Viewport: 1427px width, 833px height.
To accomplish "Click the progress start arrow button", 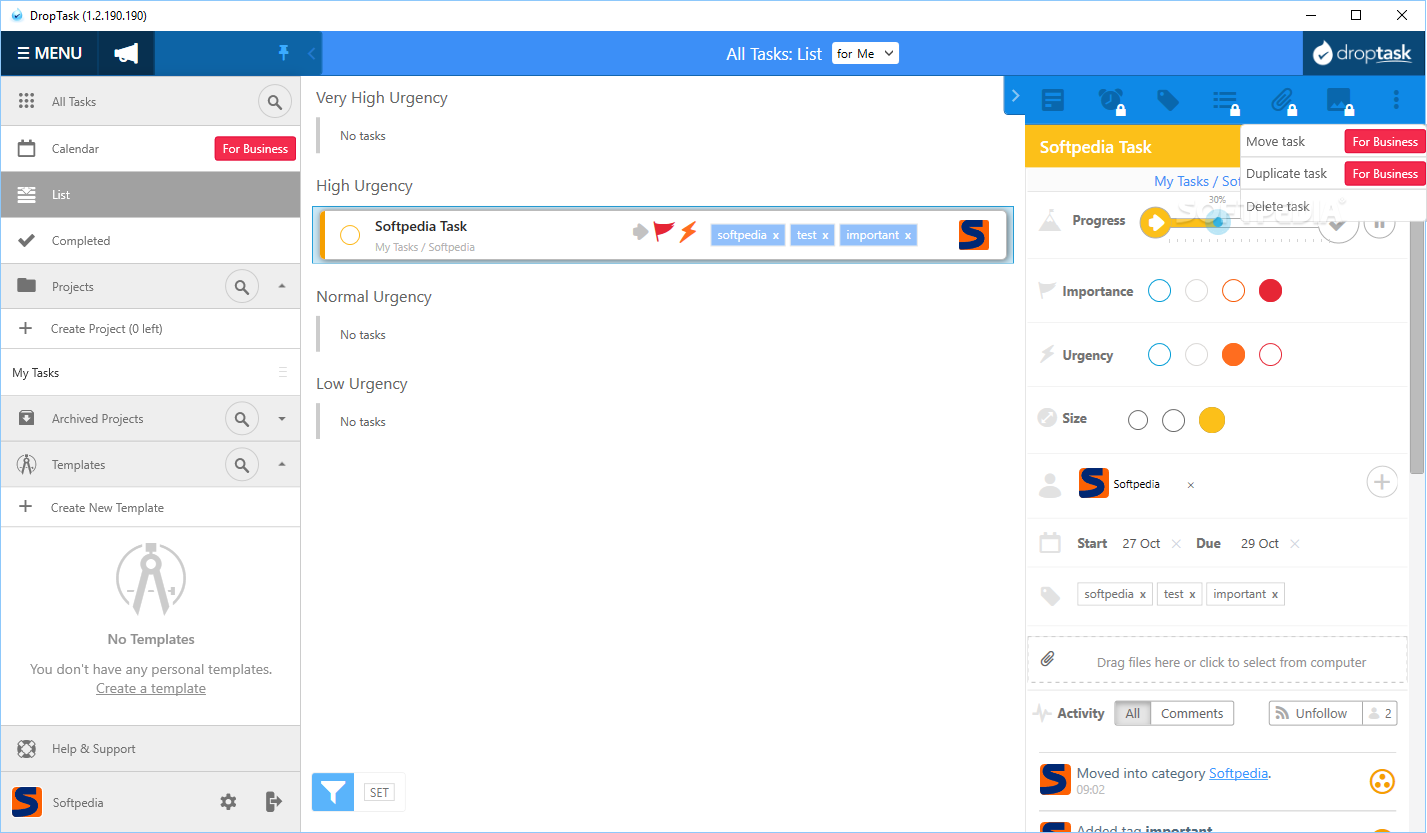I will (1155, 222).
